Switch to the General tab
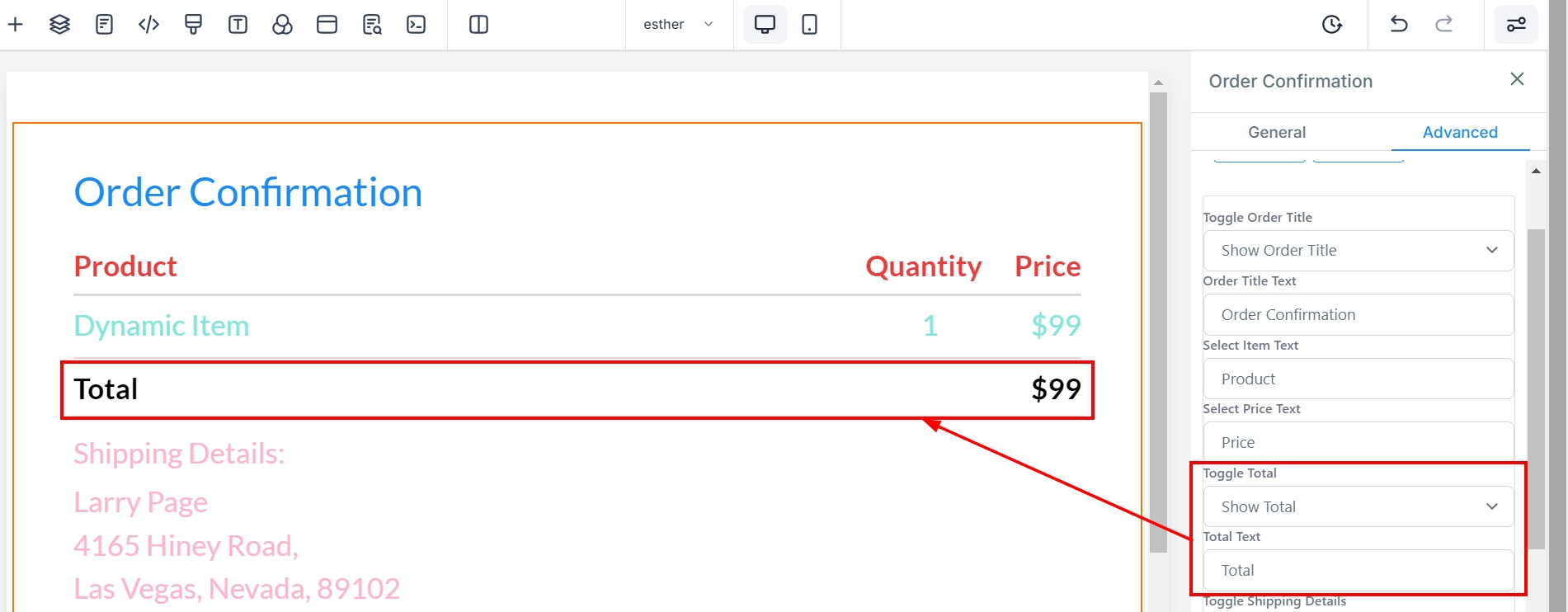The image size is (1568, 612). [1276, 133]
